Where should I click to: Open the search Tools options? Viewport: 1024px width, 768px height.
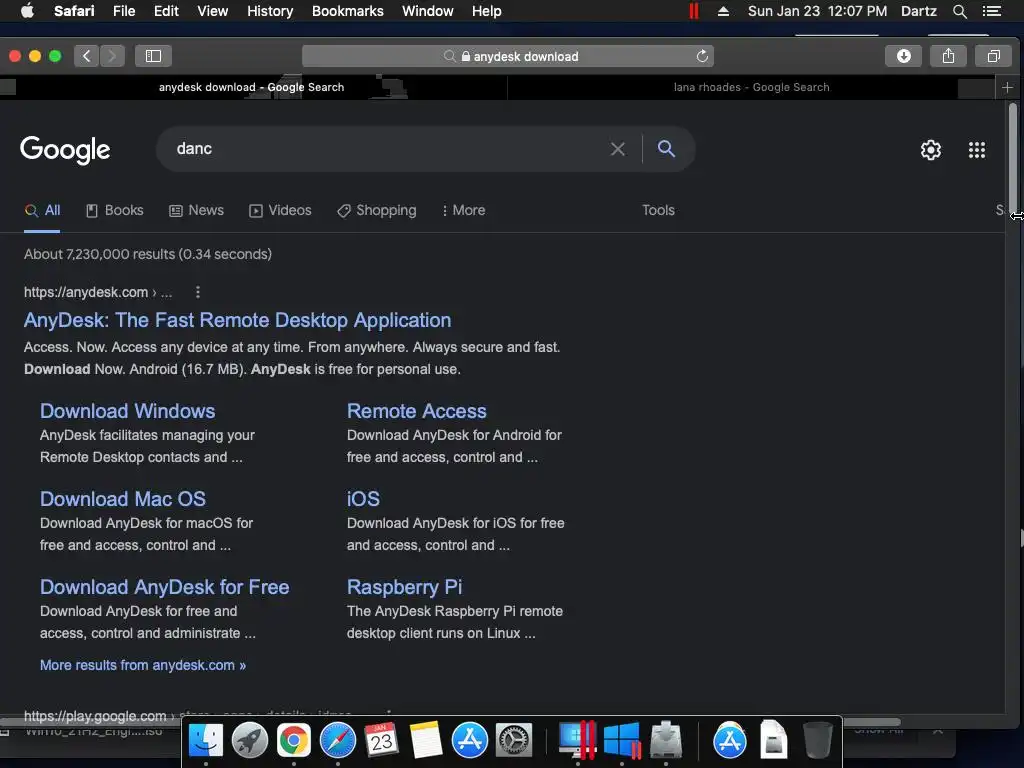[658, 210]
